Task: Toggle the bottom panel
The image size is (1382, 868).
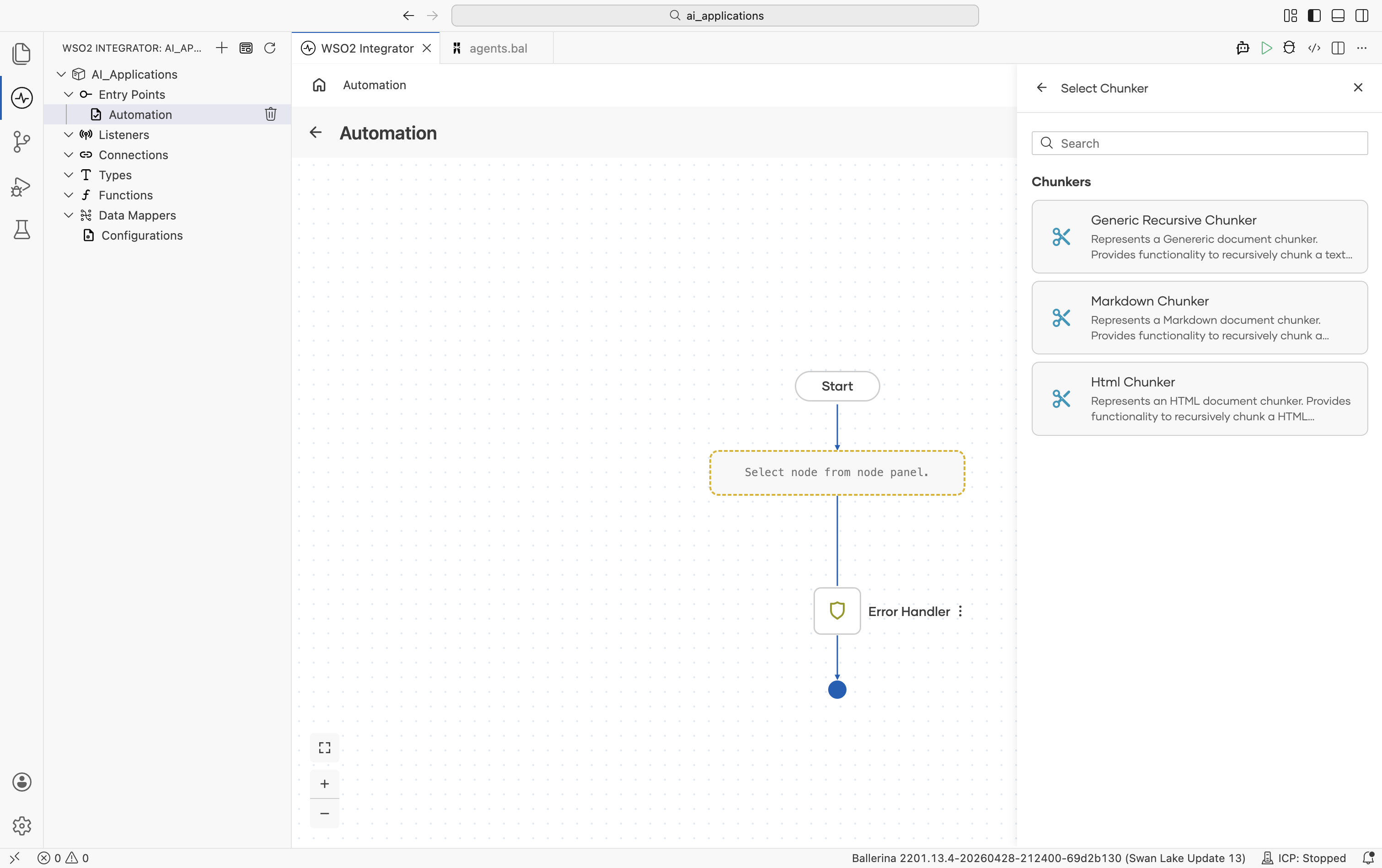Action: 1338,16
